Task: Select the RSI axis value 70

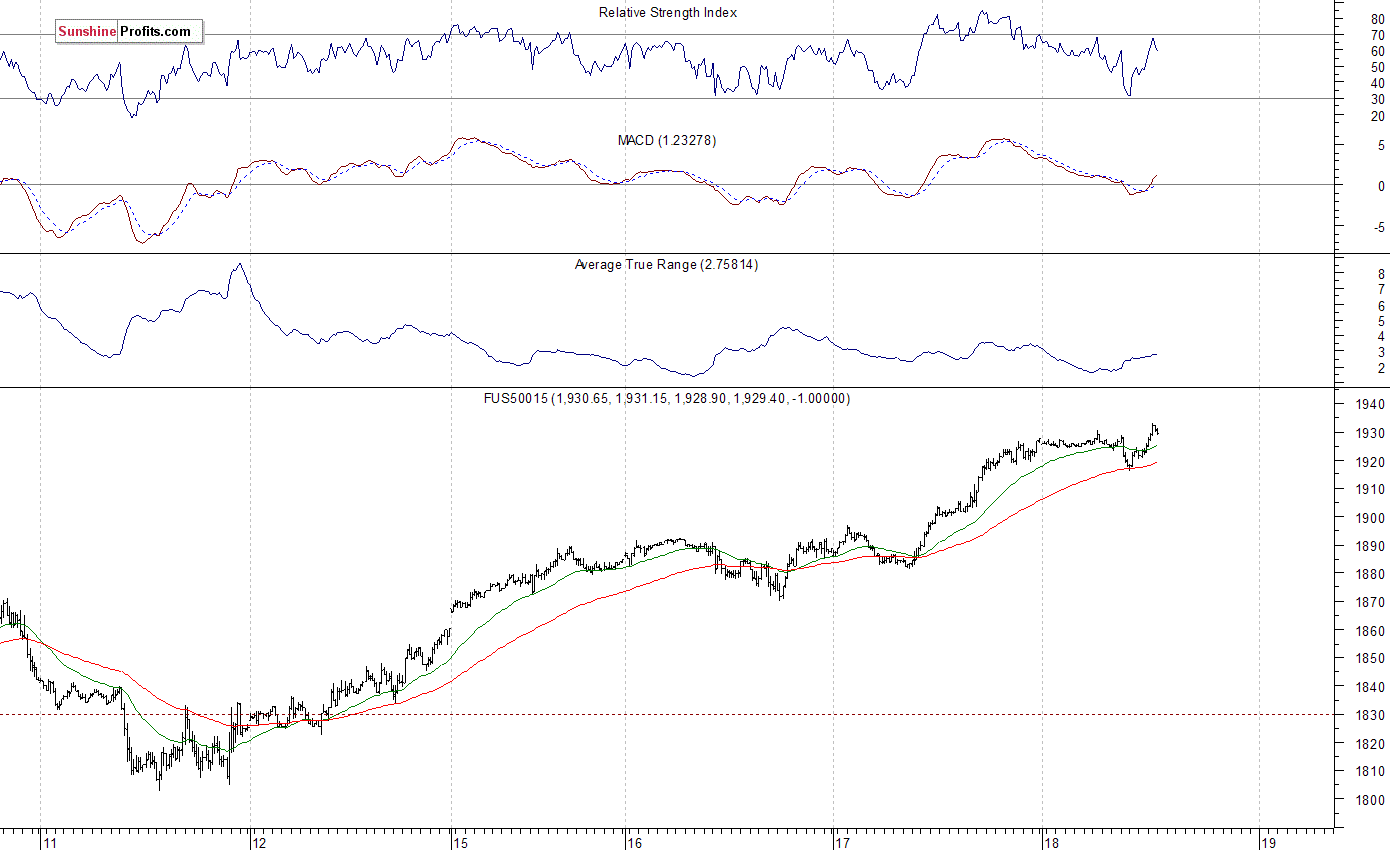Action: pyautogui.click(x=1377, y=36)
